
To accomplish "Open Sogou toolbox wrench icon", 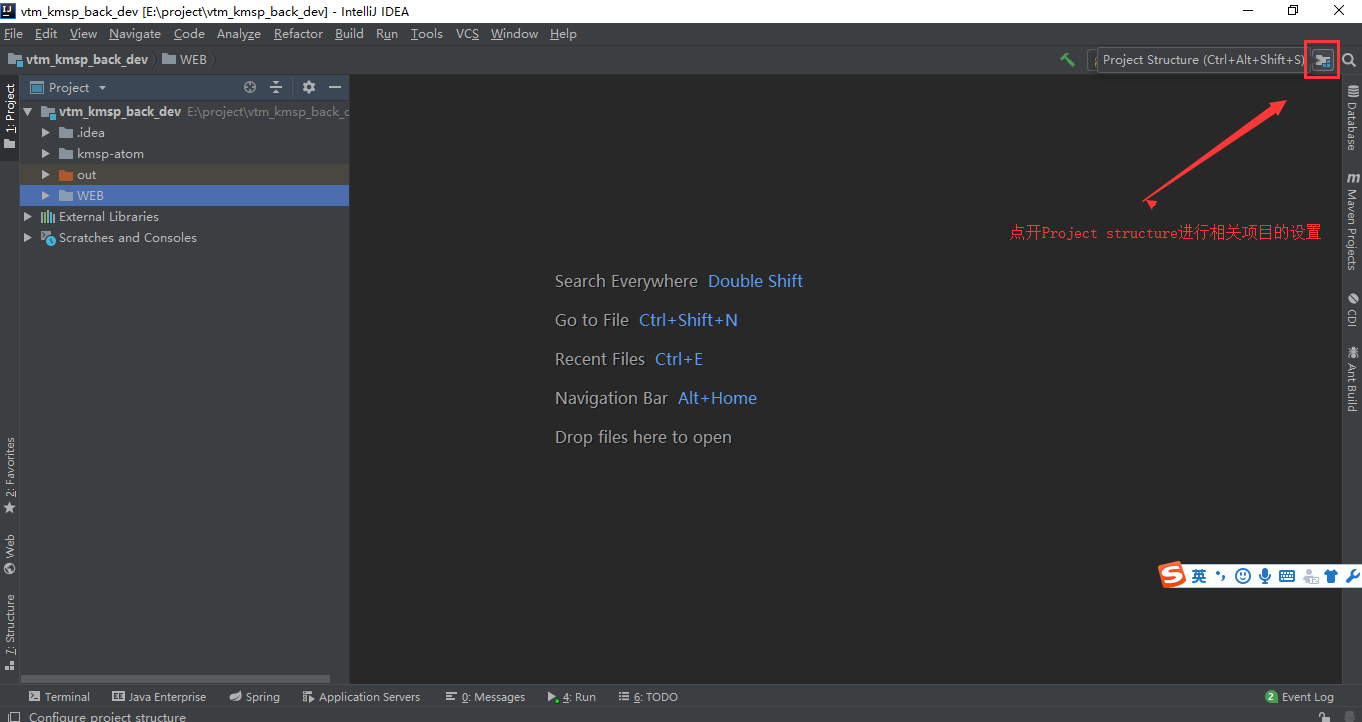I will 1352,576.
